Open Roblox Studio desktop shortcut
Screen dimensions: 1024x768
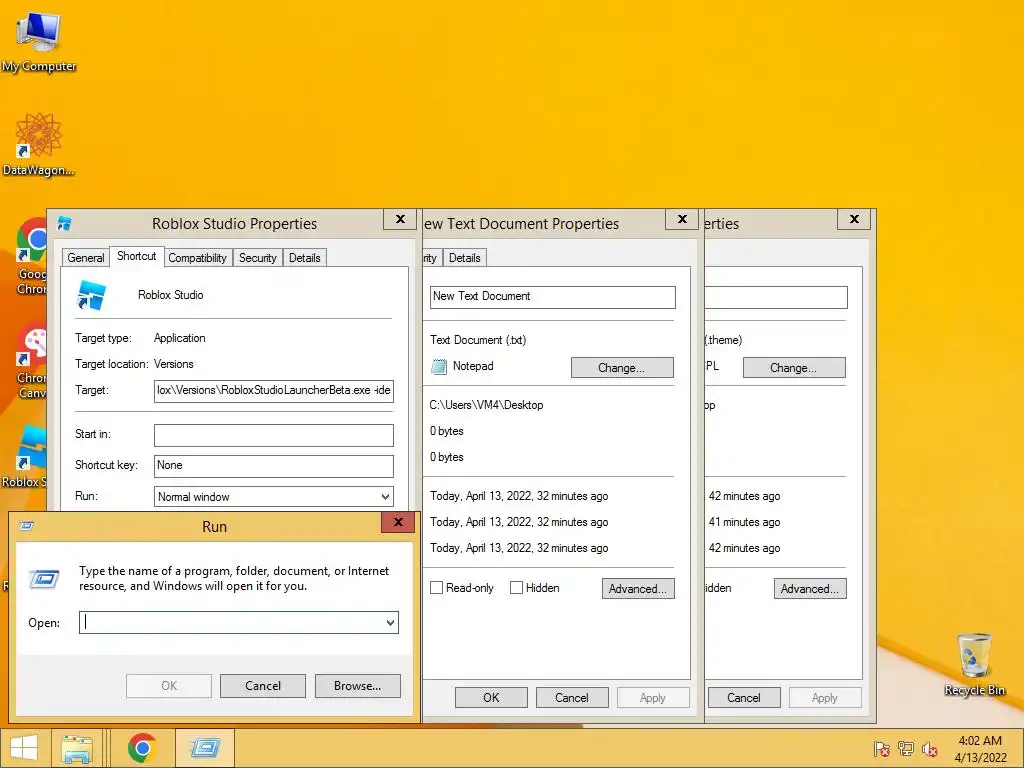(x=25, y=456)
